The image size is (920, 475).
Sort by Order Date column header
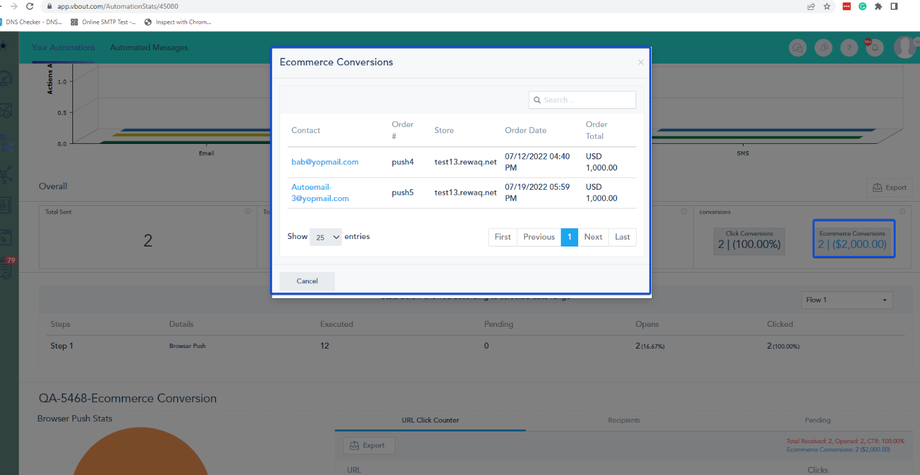tap(526, 130)
